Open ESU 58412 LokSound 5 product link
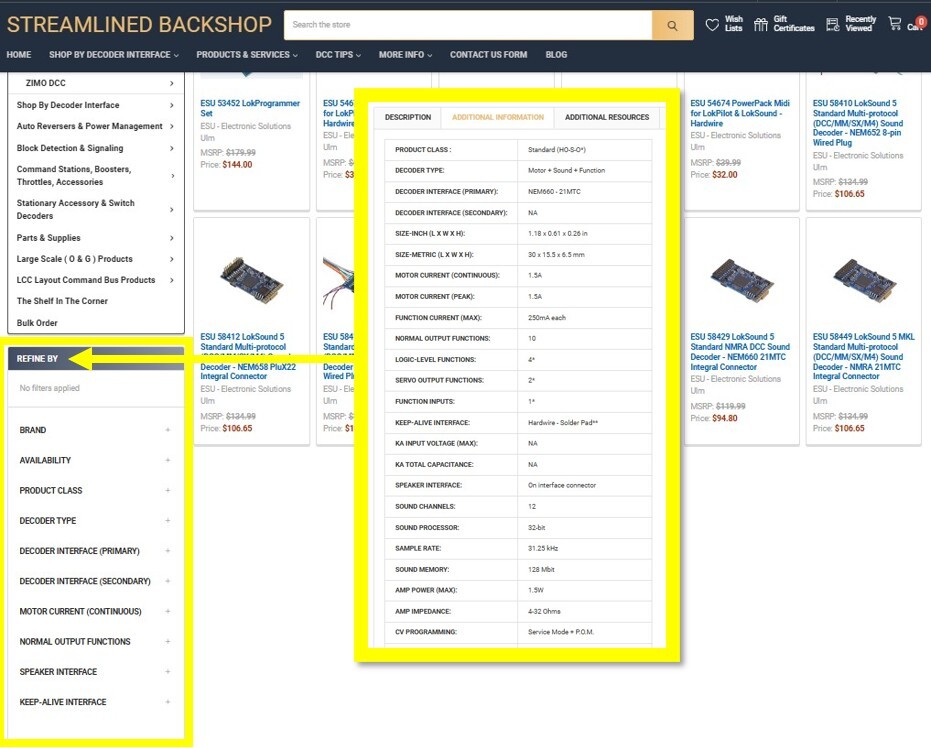Screen dimensions: 931x748 [248, 356]
